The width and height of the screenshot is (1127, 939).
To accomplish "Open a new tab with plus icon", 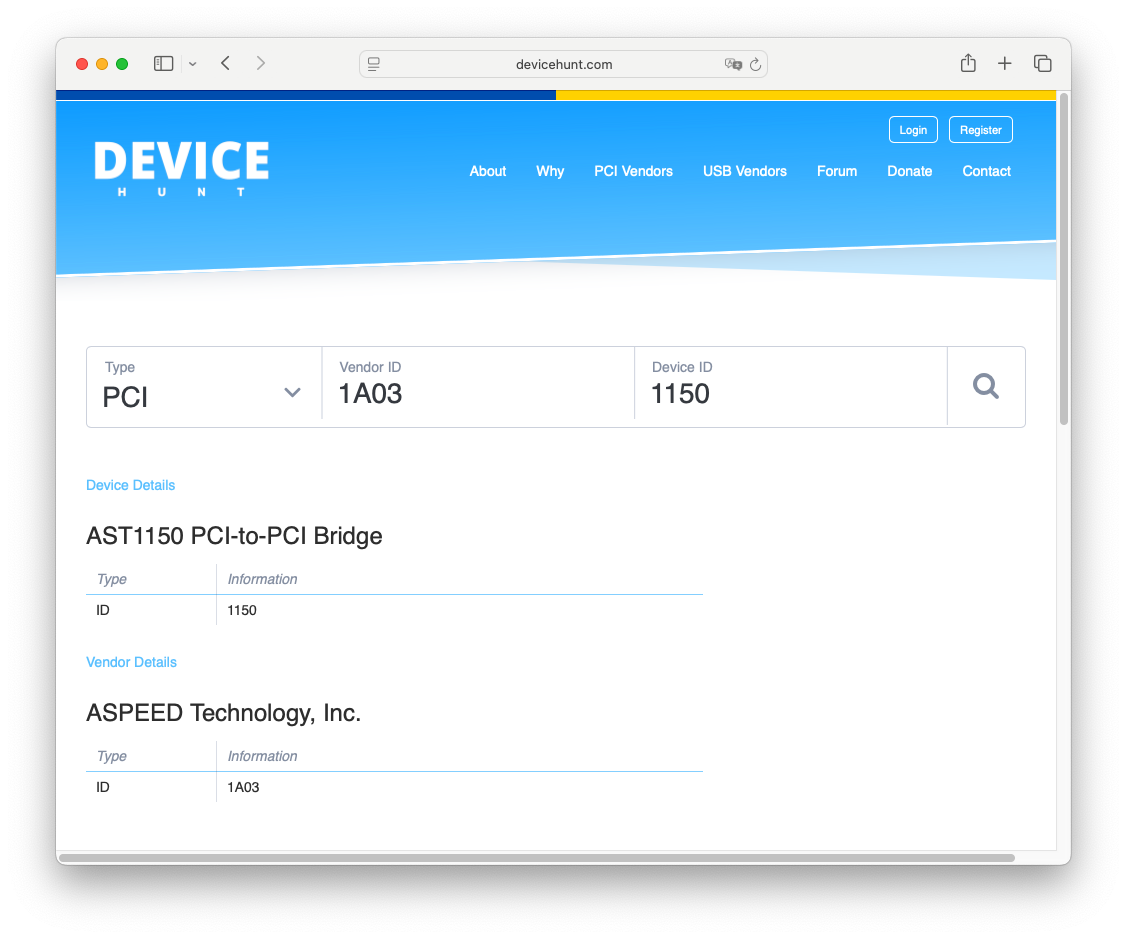I will [1004, 64].
